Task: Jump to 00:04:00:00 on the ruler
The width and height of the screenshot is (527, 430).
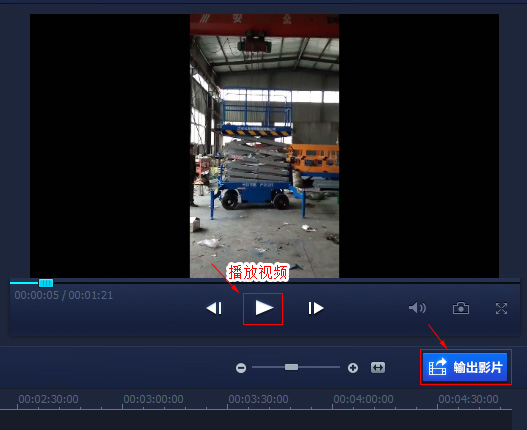Action: click(363, 399)
